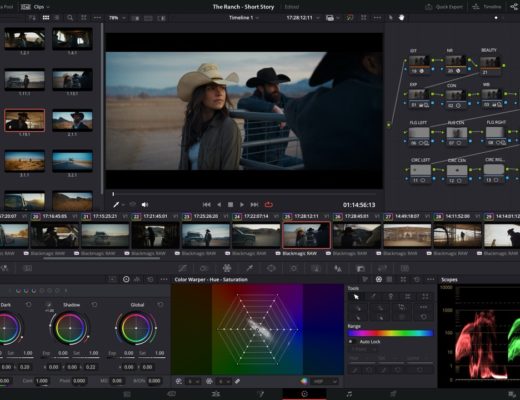Image resolution: width=520 pixels, height=400 pixels.
Task: Select timeline clip 23 thumbnail
Action: (206, 235)
